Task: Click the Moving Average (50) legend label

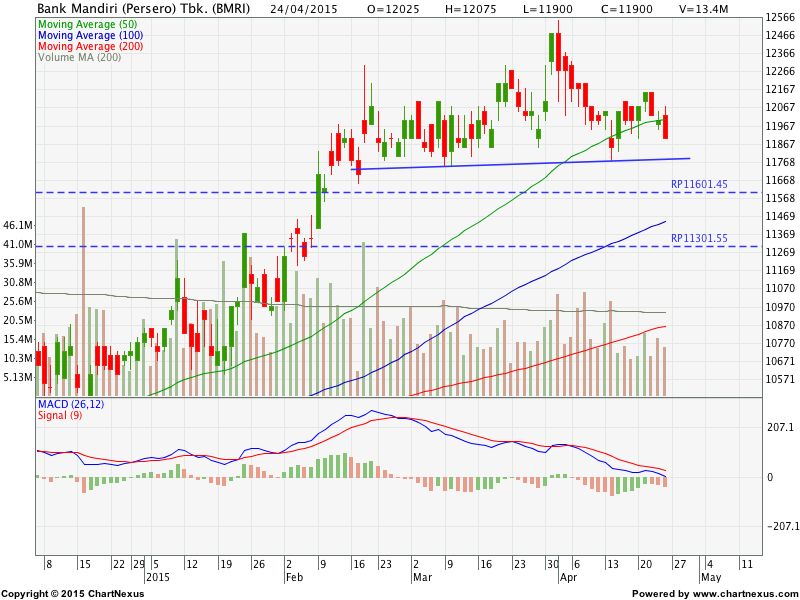Action: (87, 23)
